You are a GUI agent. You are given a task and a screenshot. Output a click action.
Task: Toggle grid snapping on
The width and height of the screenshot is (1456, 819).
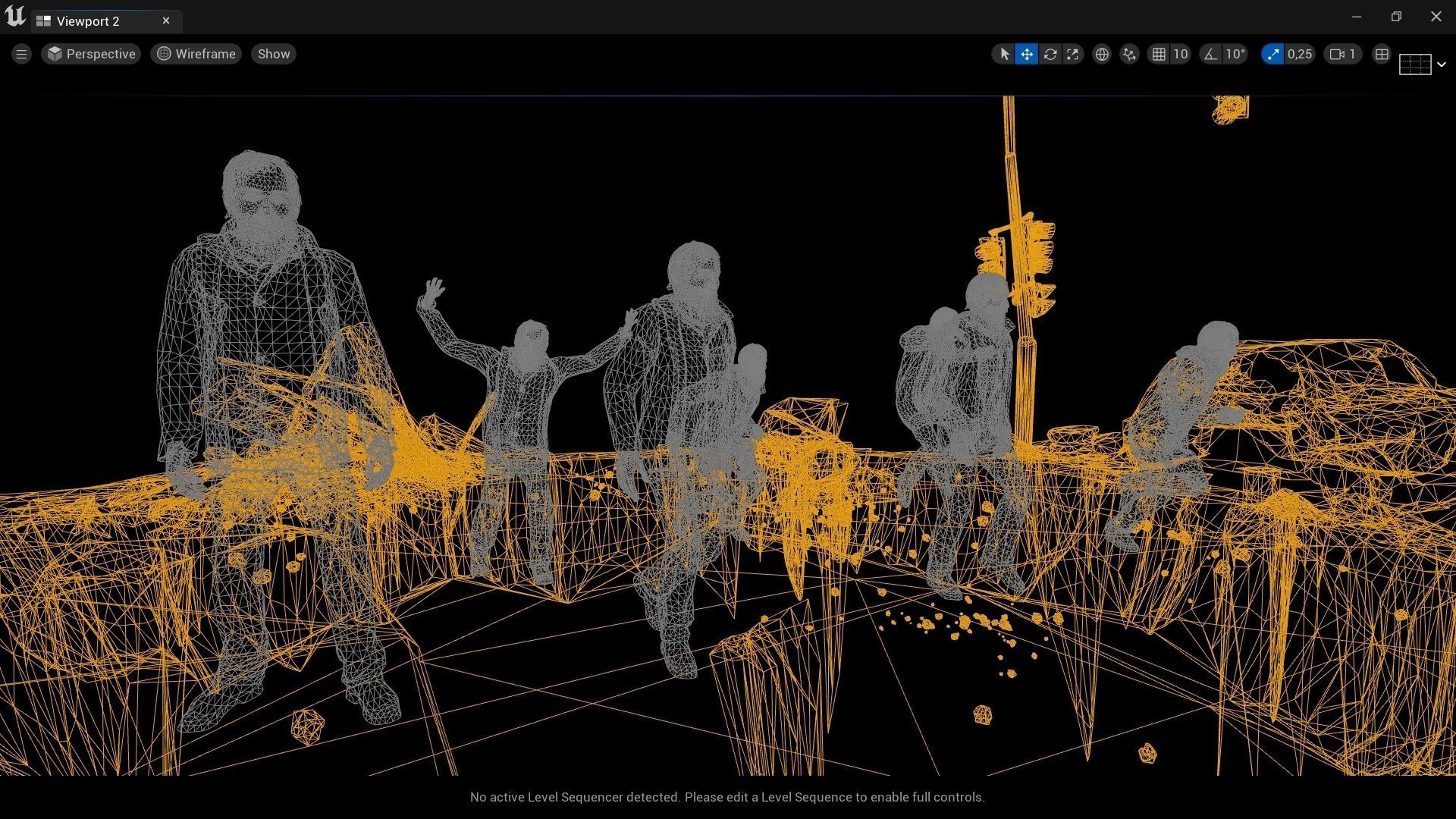1159,54
